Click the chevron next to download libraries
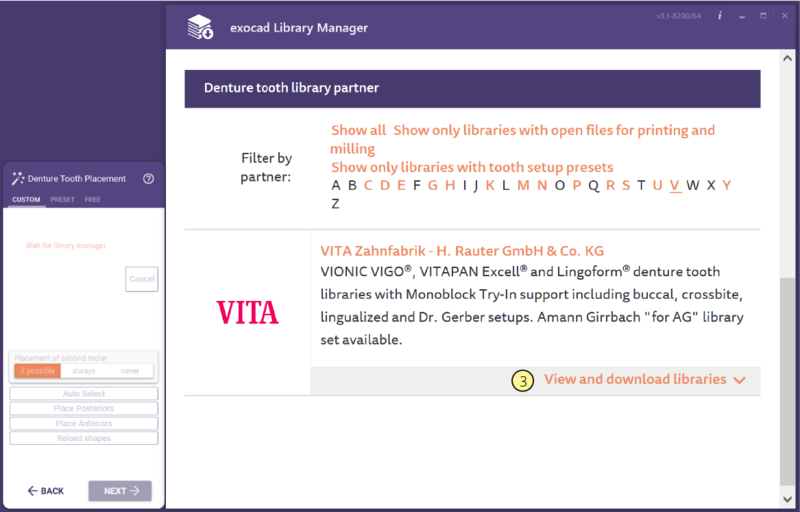The image size is (800, 512). coord(740,380)
